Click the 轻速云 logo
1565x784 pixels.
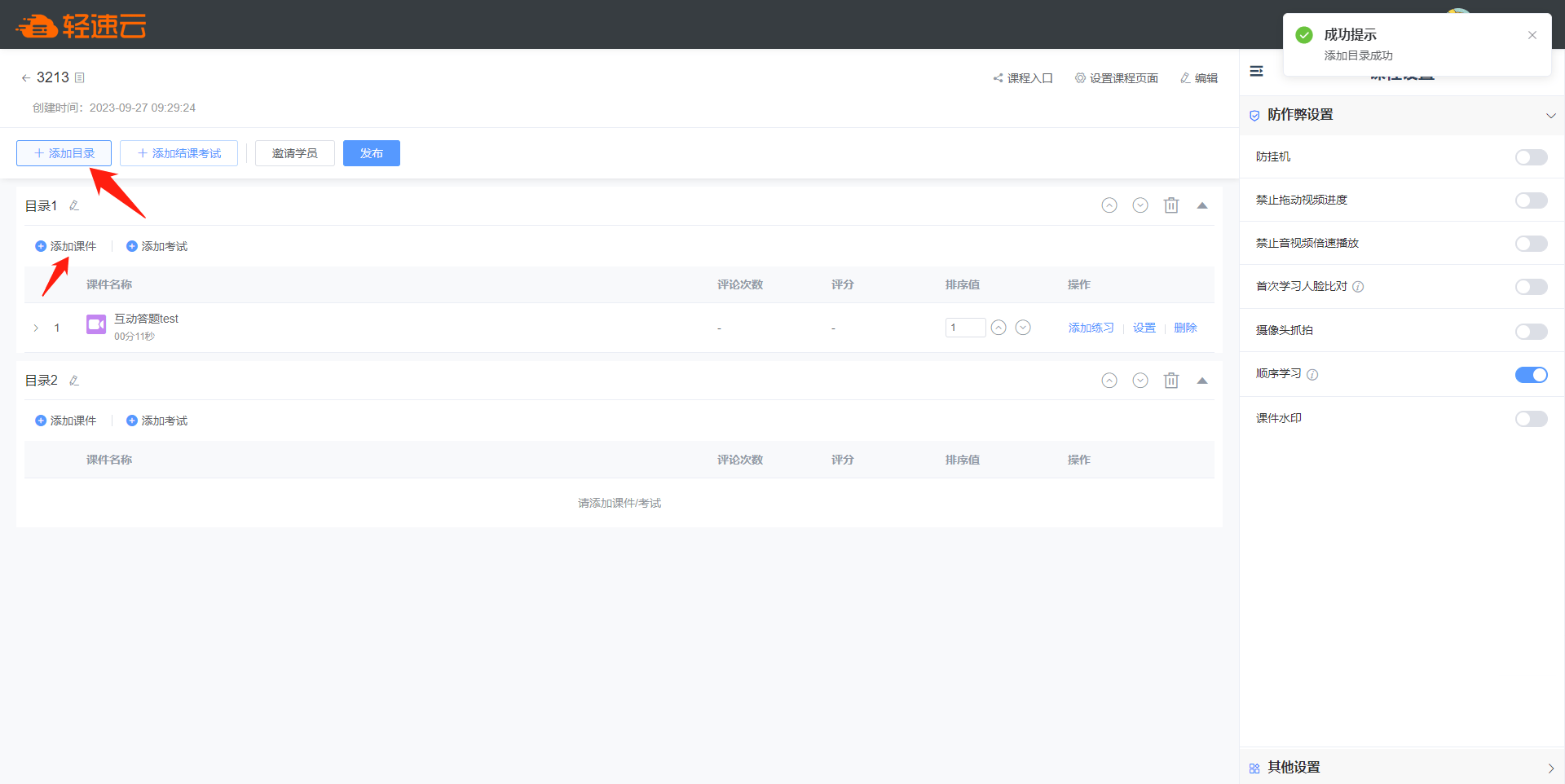click(82, 26)
